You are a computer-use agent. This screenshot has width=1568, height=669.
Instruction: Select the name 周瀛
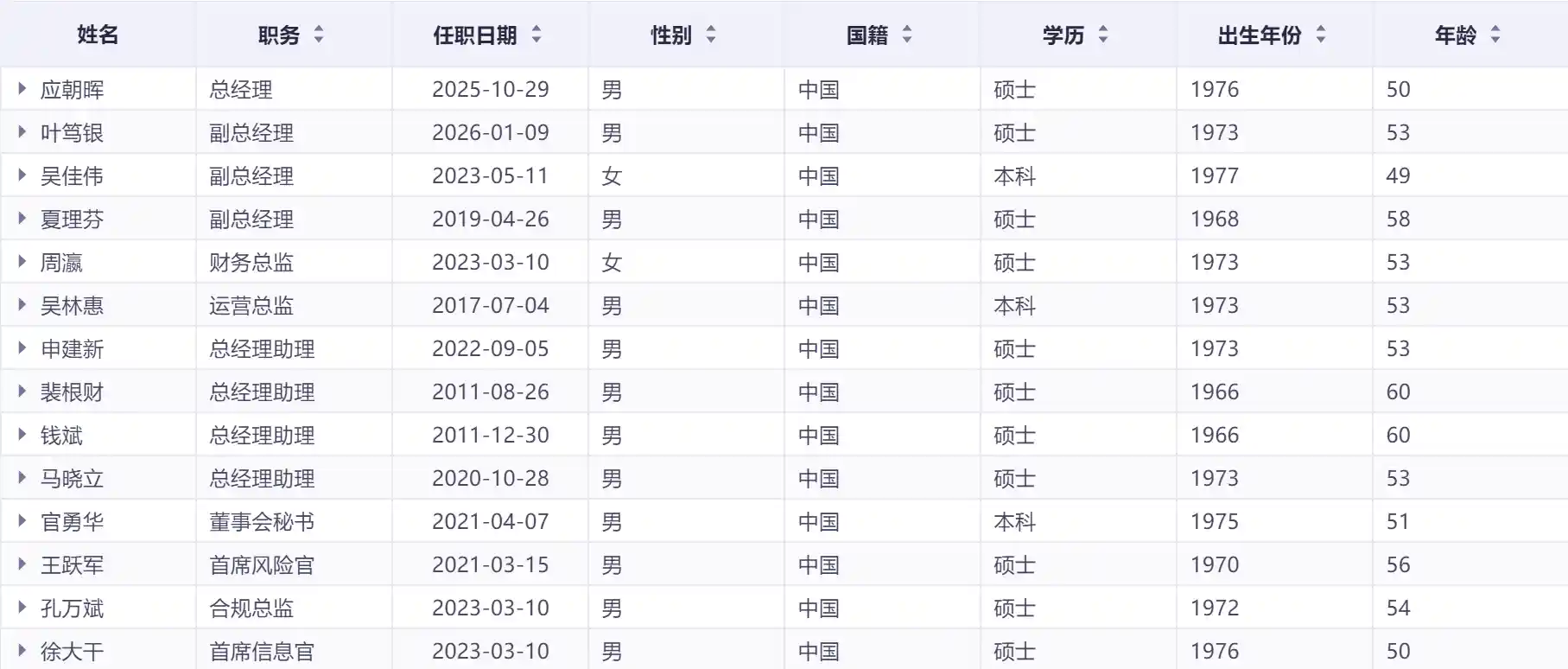(x=62, y=261)
